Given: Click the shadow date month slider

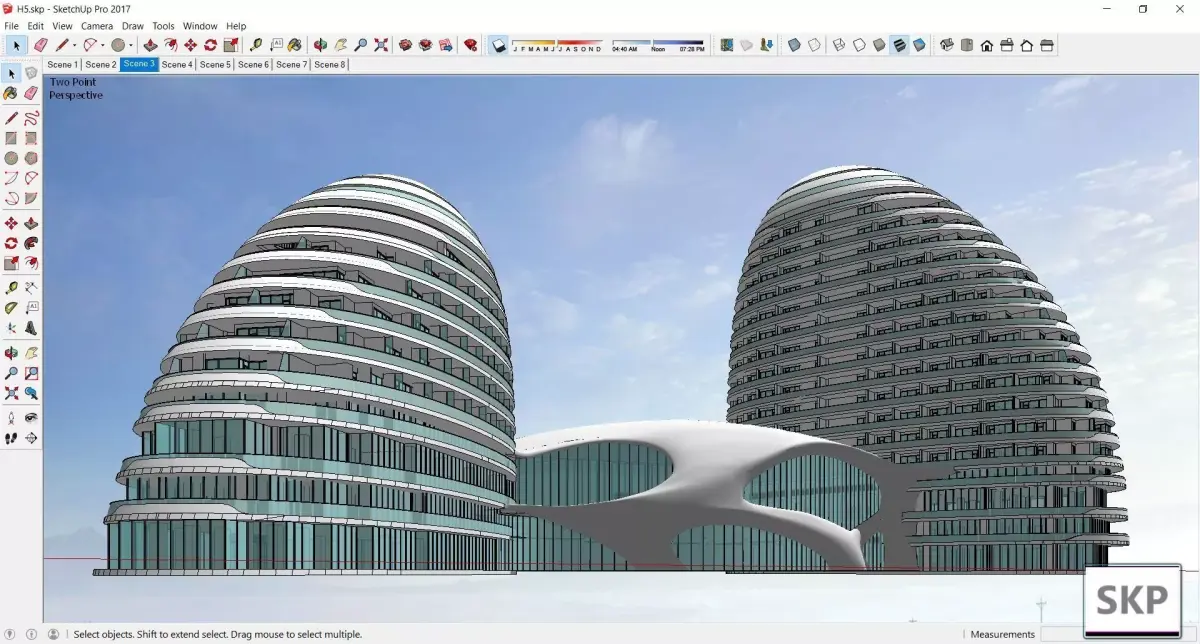Looking at the screenshot, I should pos(557,45).
